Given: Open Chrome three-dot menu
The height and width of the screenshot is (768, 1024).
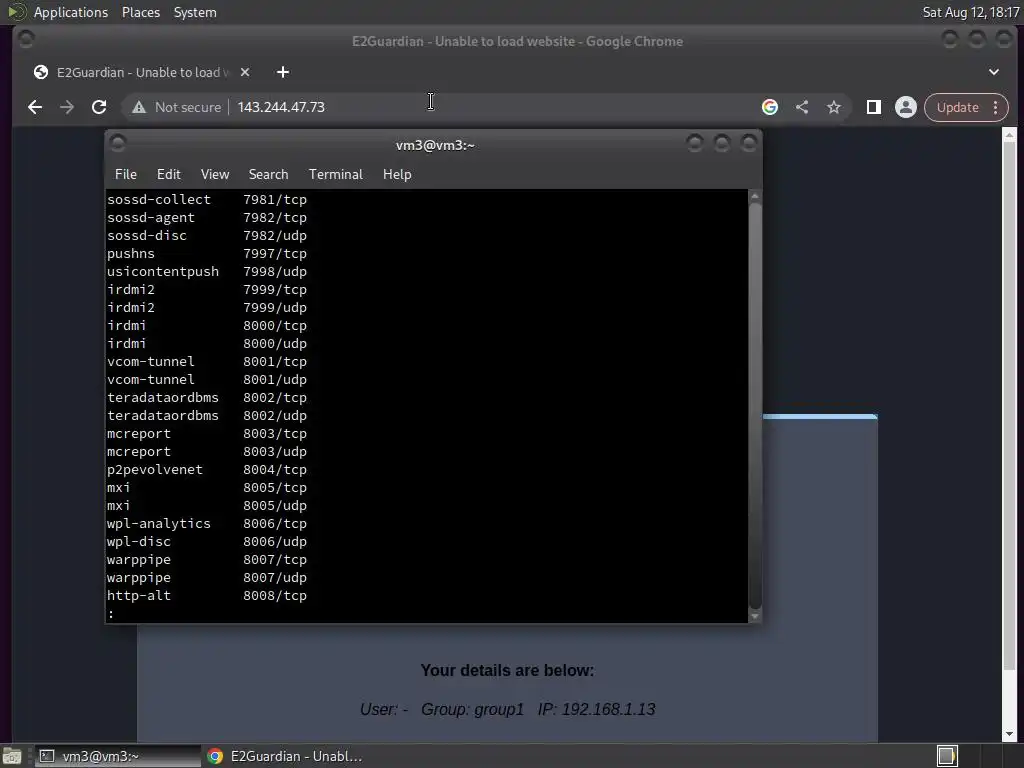Looking at the screenshot, I should point(996,107).
